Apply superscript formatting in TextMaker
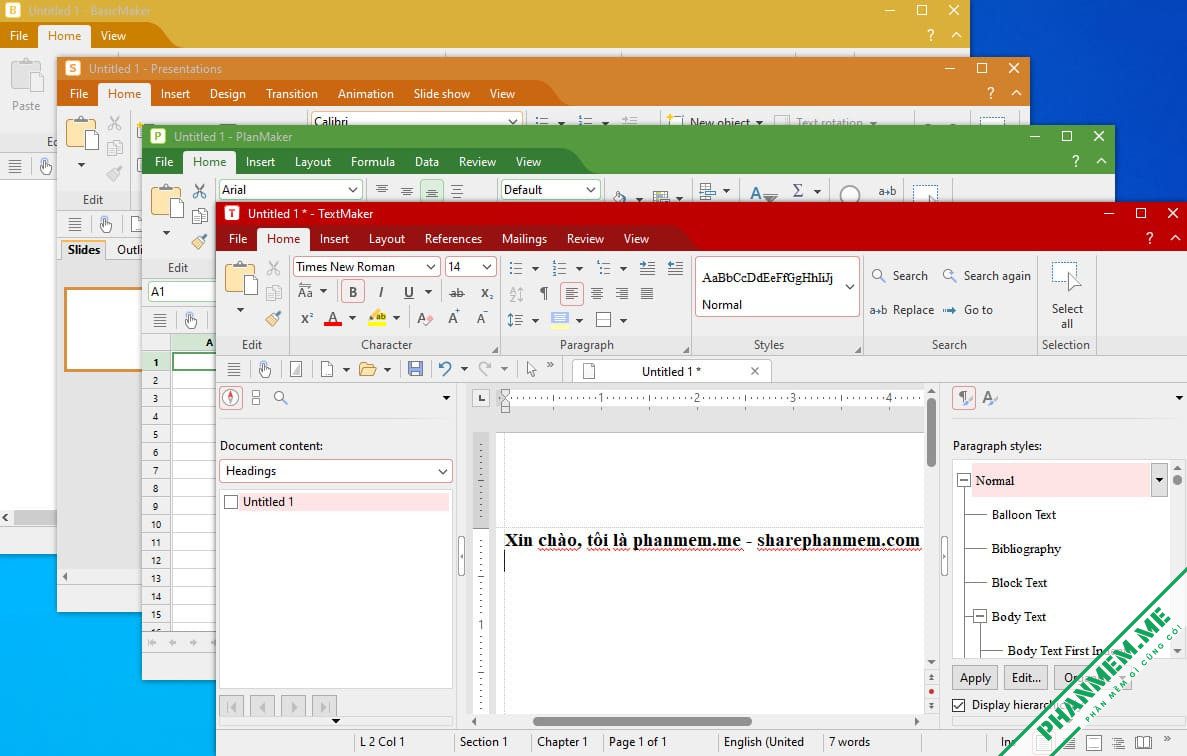Screen dimensions: 1187x756 coord(307,319)
